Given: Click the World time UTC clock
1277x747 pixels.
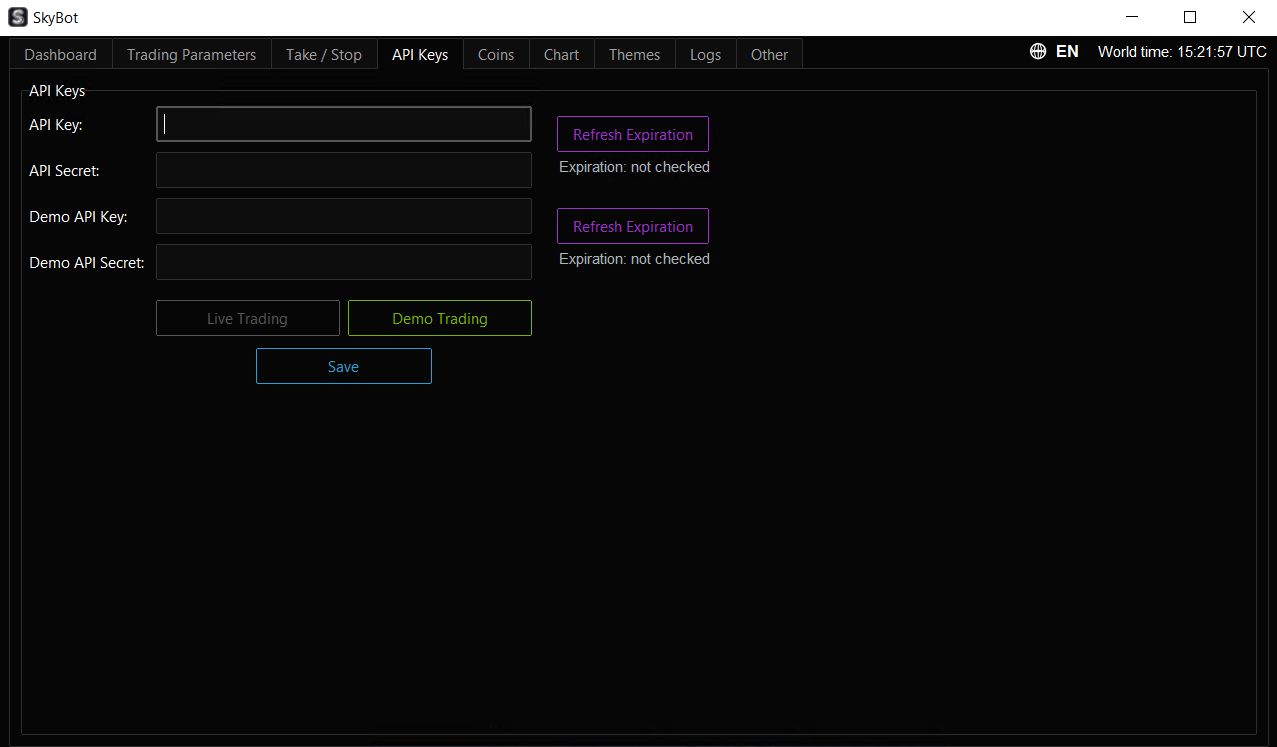Looking at the screenshot, I should pos(1182,52).
